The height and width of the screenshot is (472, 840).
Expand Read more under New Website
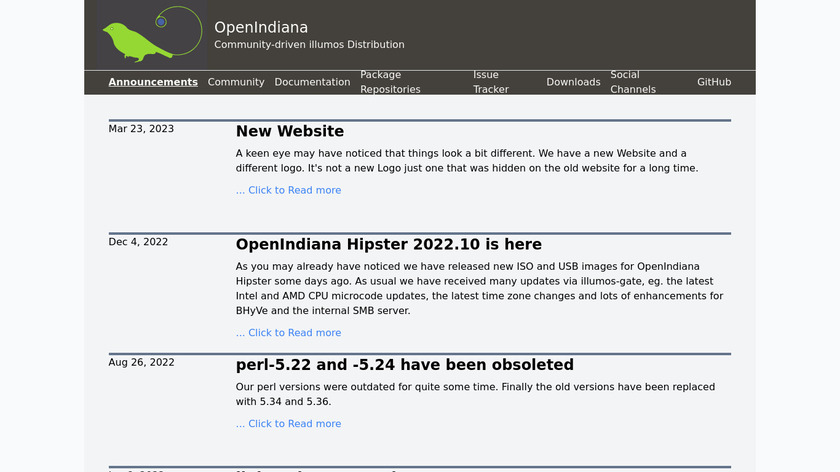(x=288, y=190)
